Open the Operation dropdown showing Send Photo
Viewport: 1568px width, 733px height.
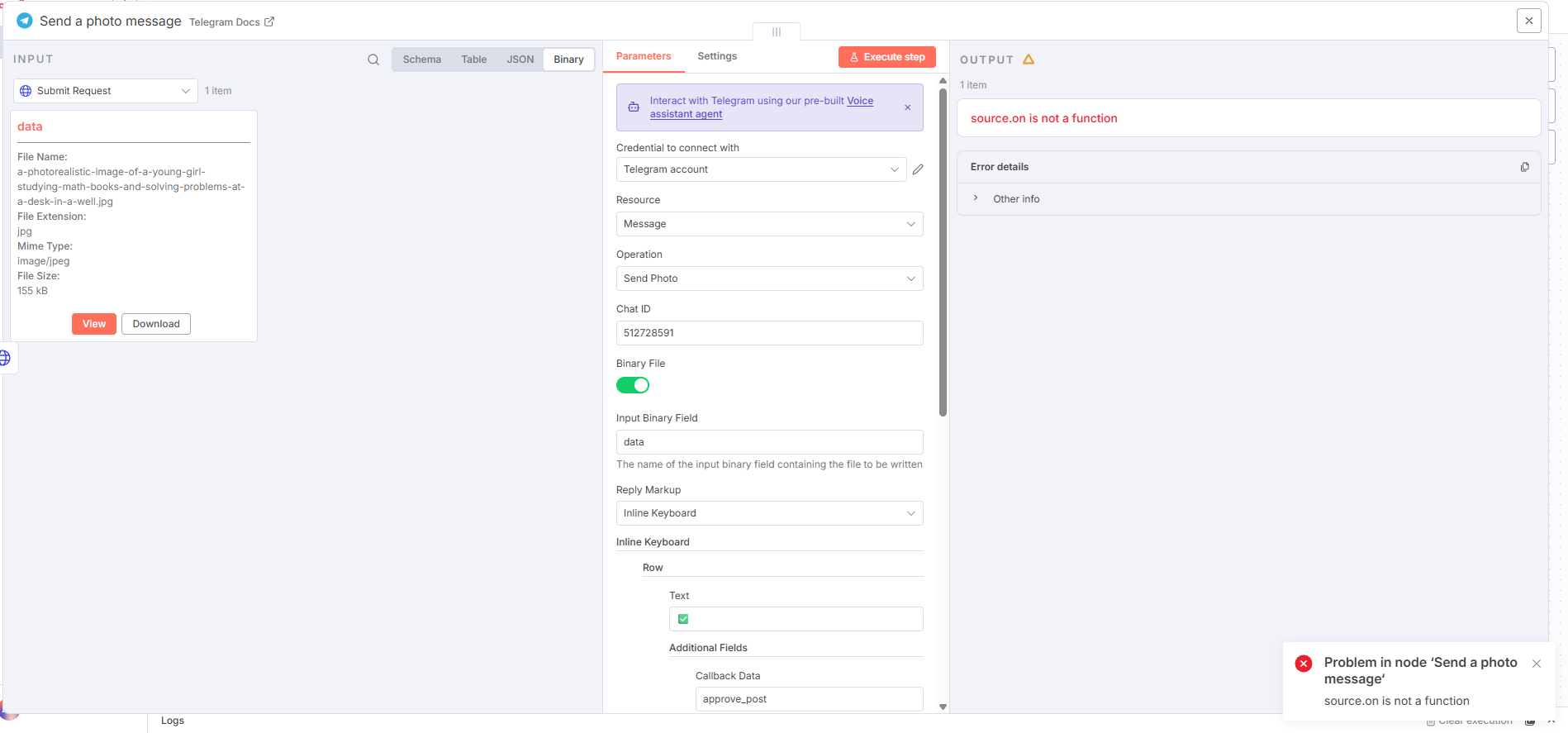pyautogui.click(x=769, y=278)
